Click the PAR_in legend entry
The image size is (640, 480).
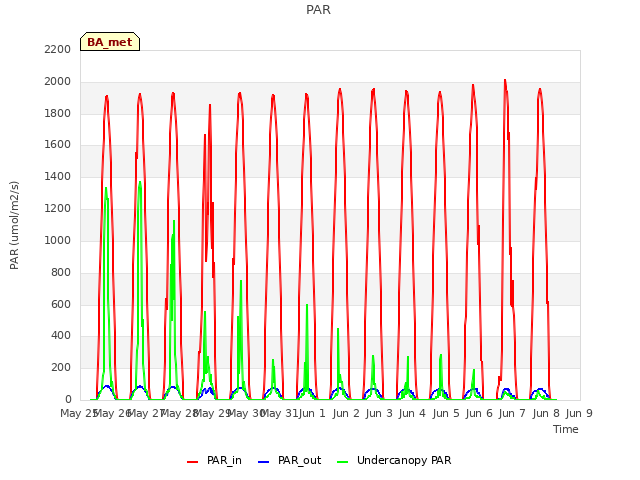point(214,460)
